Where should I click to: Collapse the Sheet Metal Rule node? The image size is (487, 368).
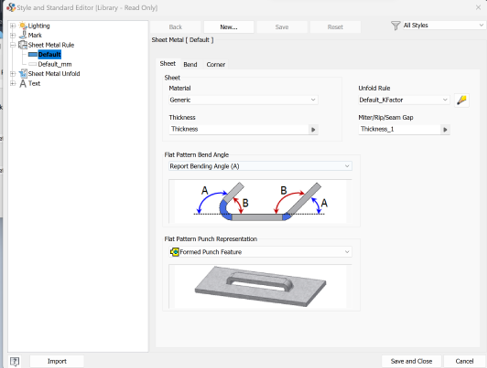(13, 45)
